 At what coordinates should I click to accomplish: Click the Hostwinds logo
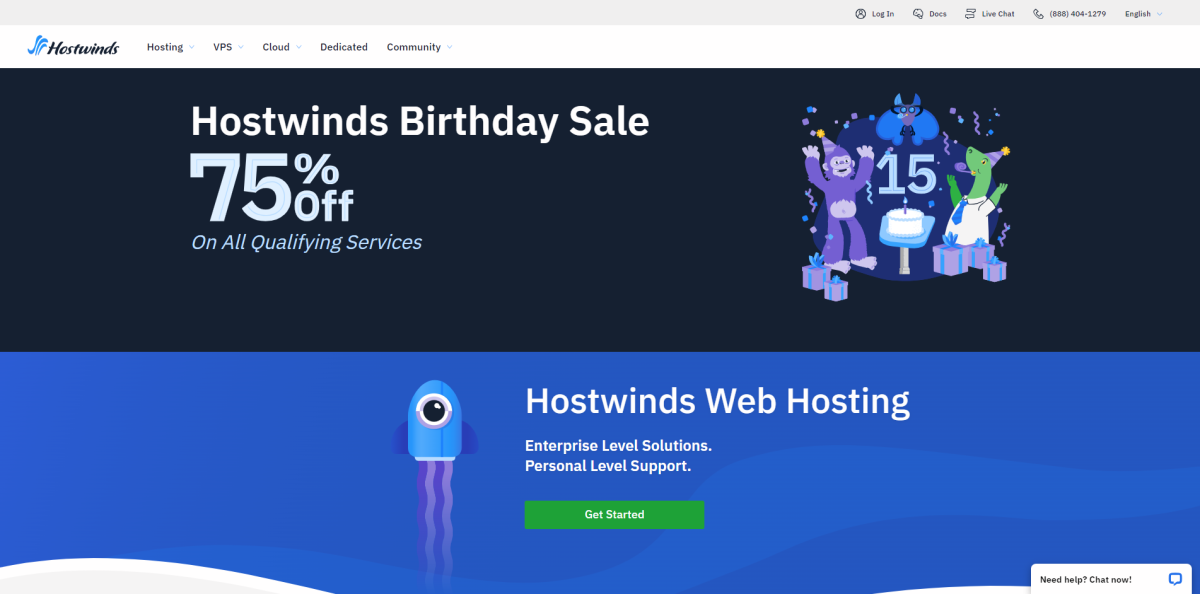[73, 46]
